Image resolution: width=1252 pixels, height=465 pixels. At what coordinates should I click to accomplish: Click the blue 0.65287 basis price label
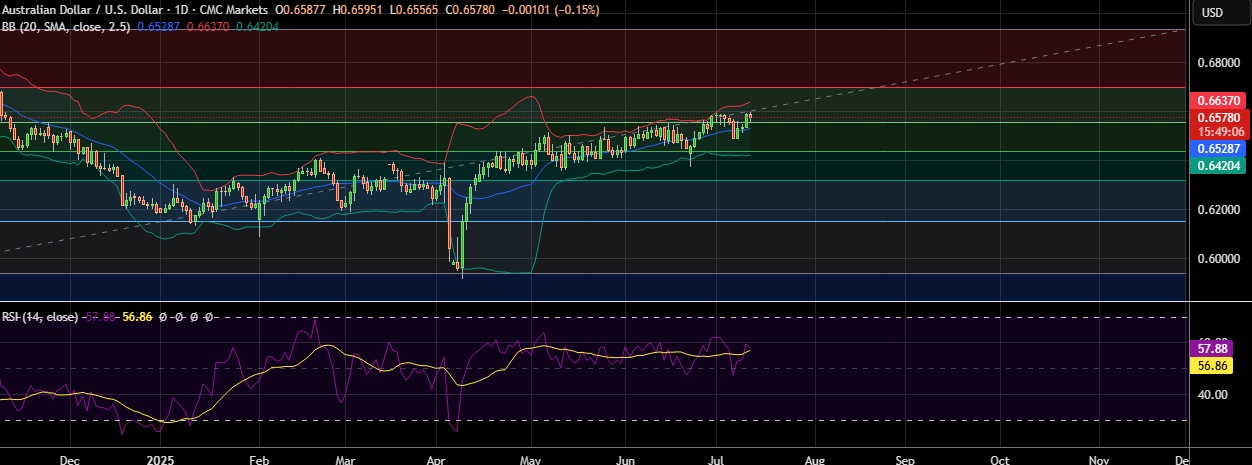coord(1217,148)
